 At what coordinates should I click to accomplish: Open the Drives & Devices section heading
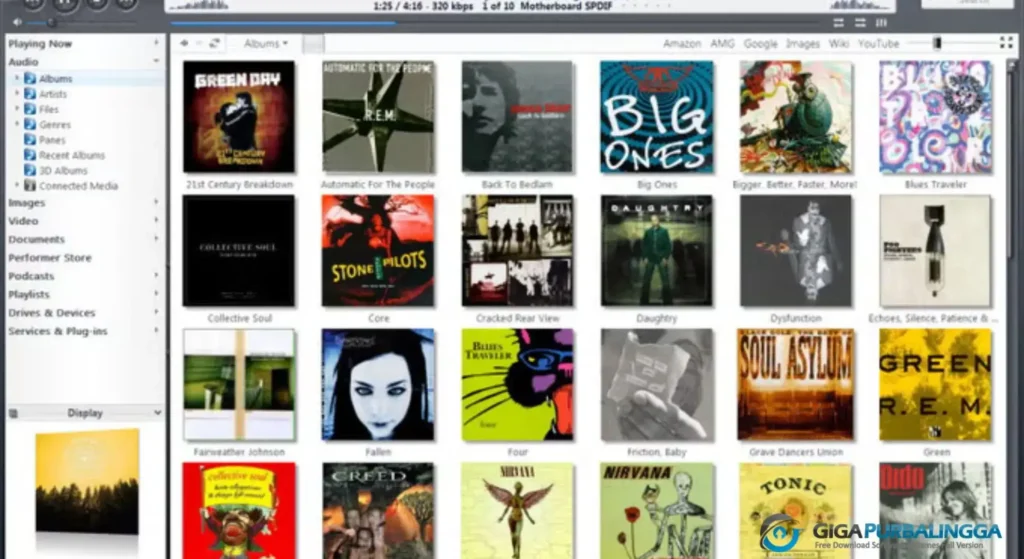click(52, 313)
